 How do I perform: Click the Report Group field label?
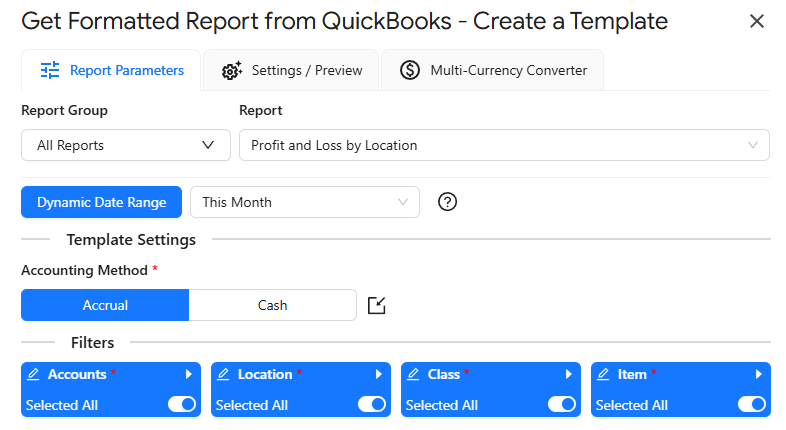click(x=64, y=110)
